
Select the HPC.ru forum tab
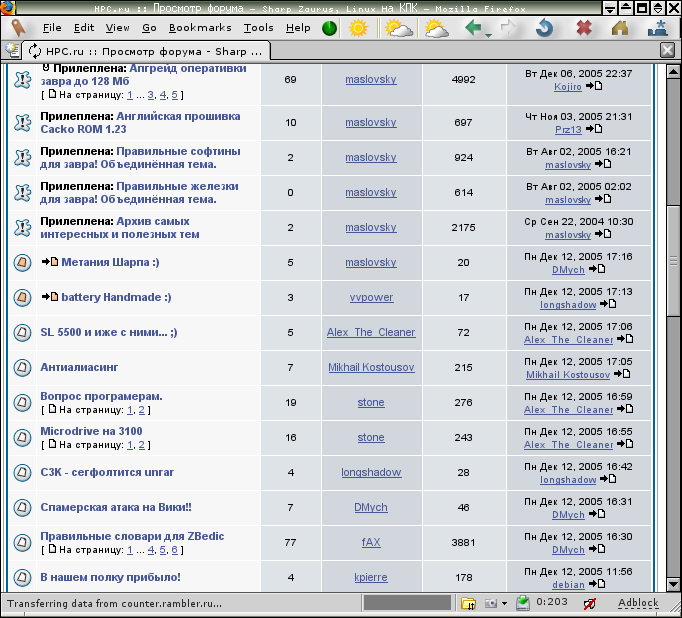click(x=146, y=51)
